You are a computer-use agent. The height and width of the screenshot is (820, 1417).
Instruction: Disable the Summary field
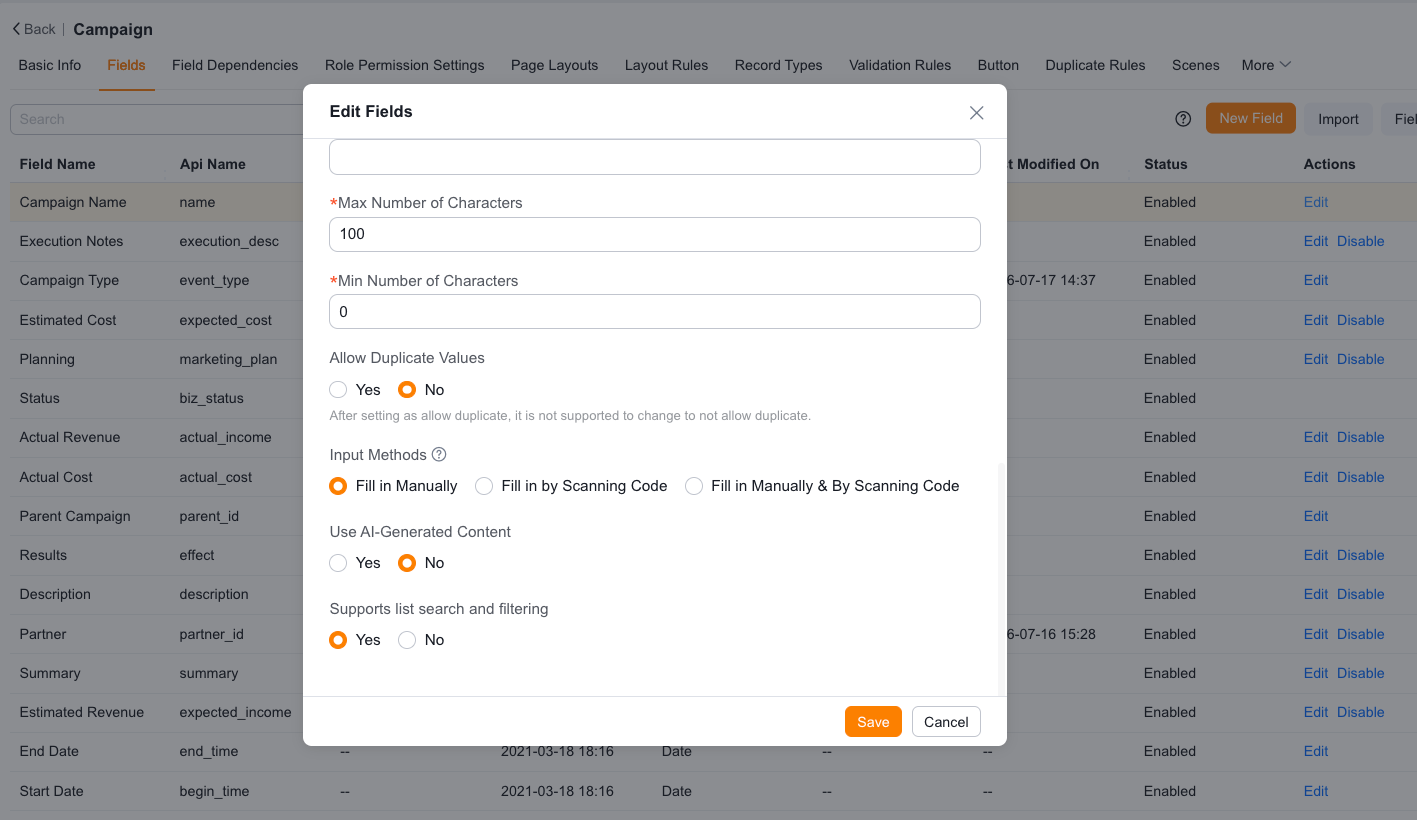(1361, 673)
